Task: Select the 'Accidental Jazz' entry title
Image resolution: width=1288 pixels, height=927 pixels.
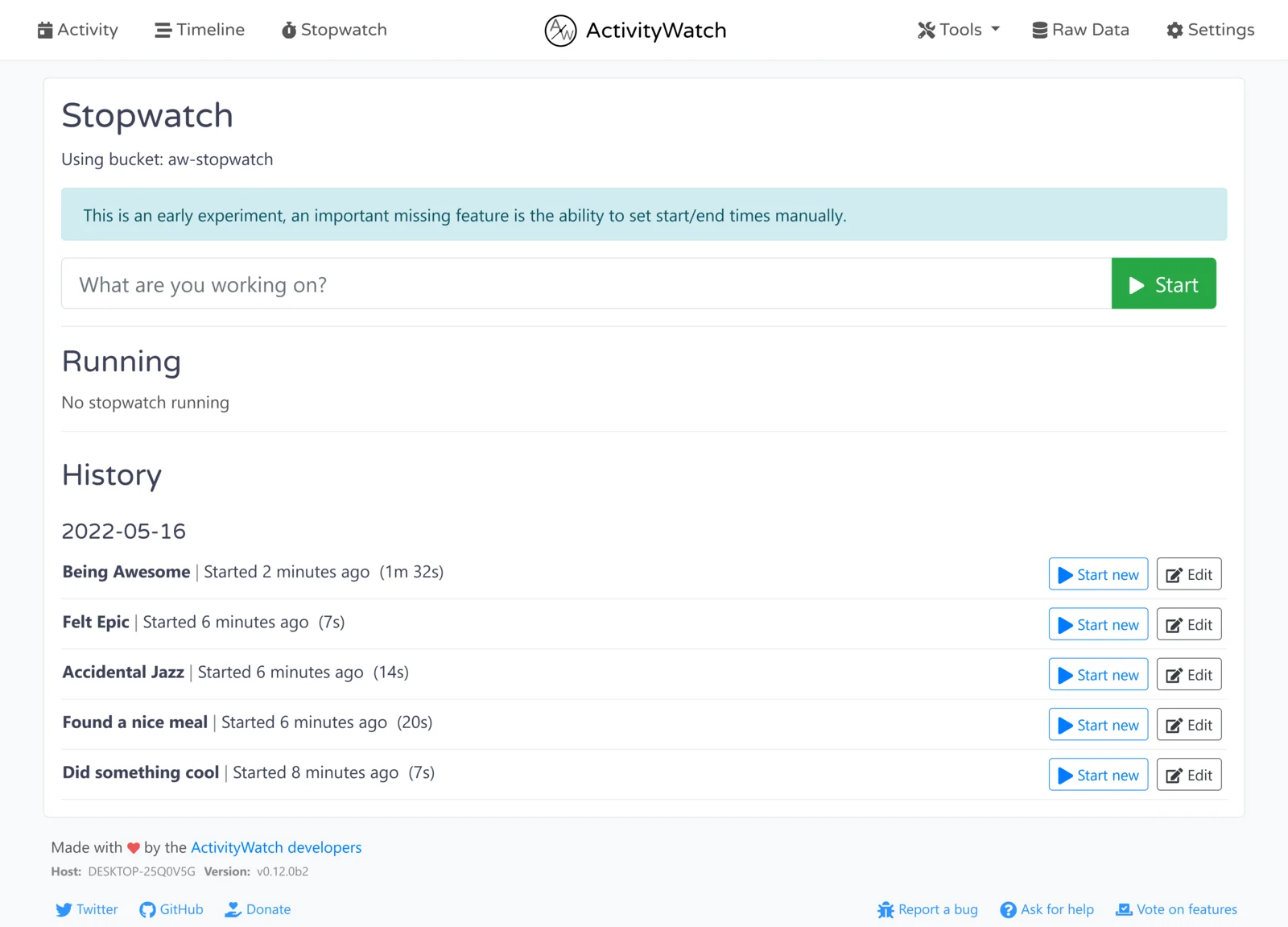Action: pyautogui.click(x=123, y=672)
